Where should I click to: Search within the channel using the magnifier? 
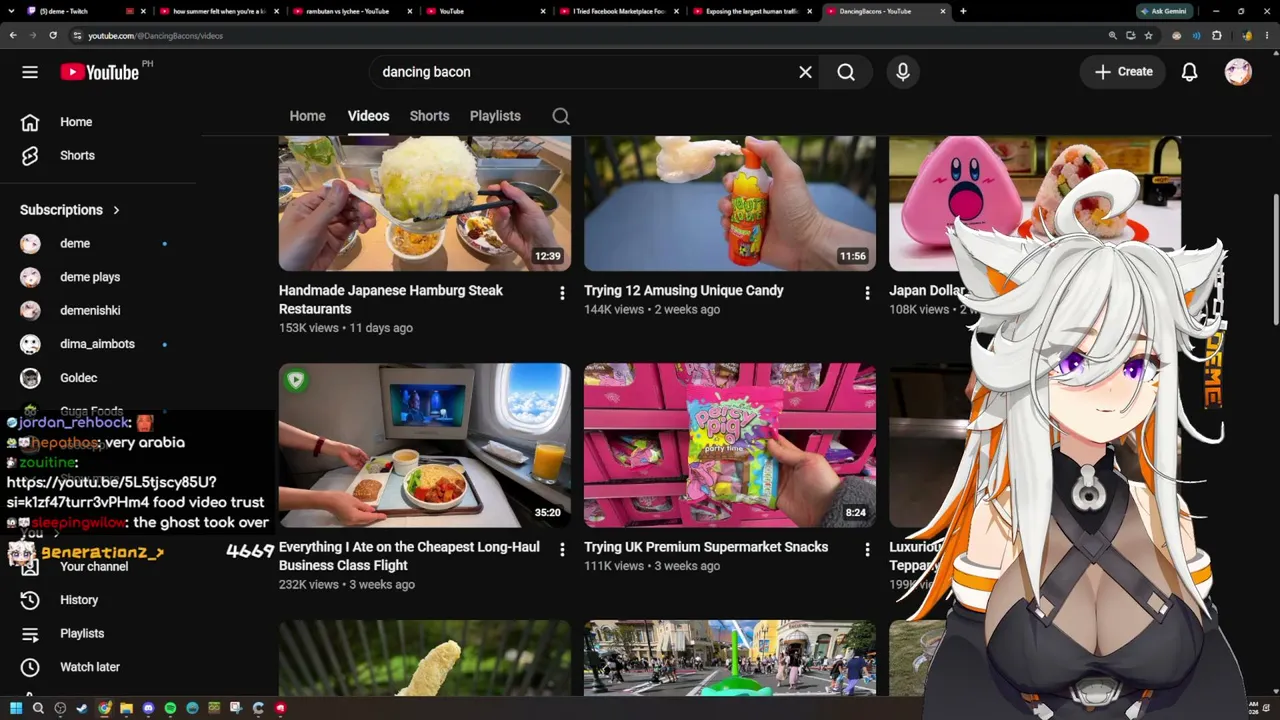(561, 116)
